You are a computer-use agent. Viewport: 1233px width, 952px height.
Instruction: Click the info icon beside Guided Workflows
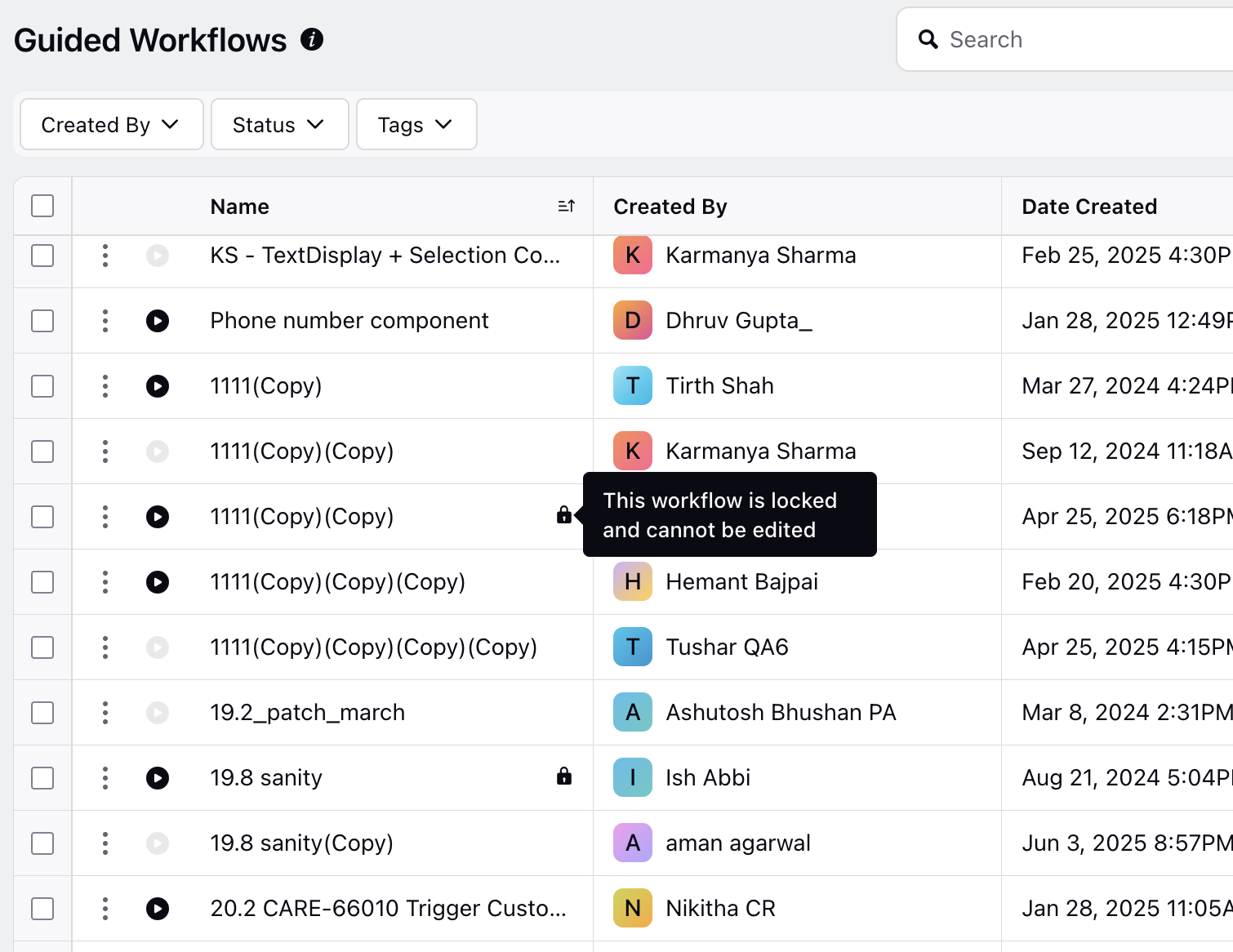click(x=312, y=39)
